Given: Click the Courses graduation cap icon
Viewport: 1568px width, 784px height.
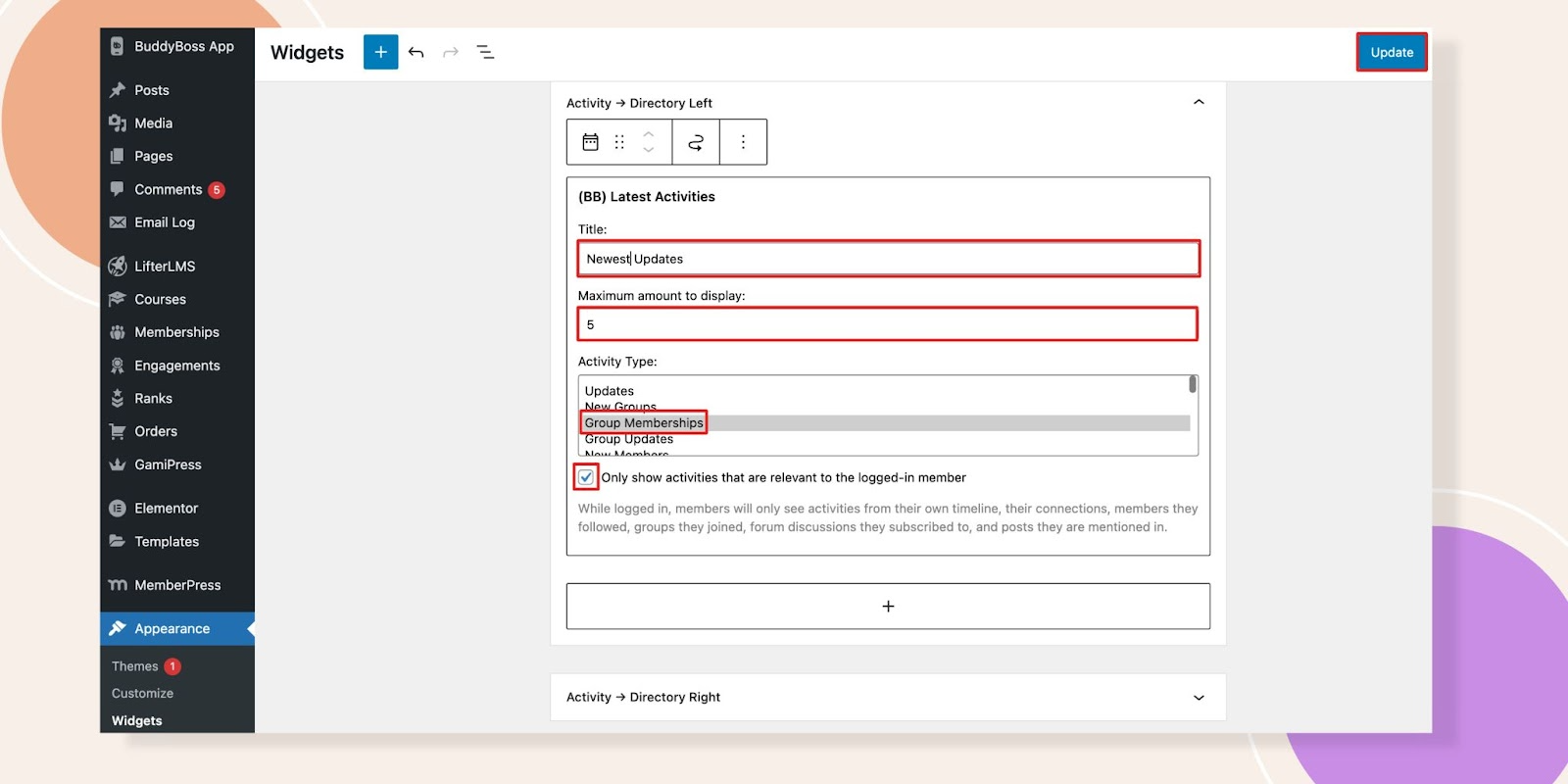Looking at the screenshot, I should [x=118, y=299].
